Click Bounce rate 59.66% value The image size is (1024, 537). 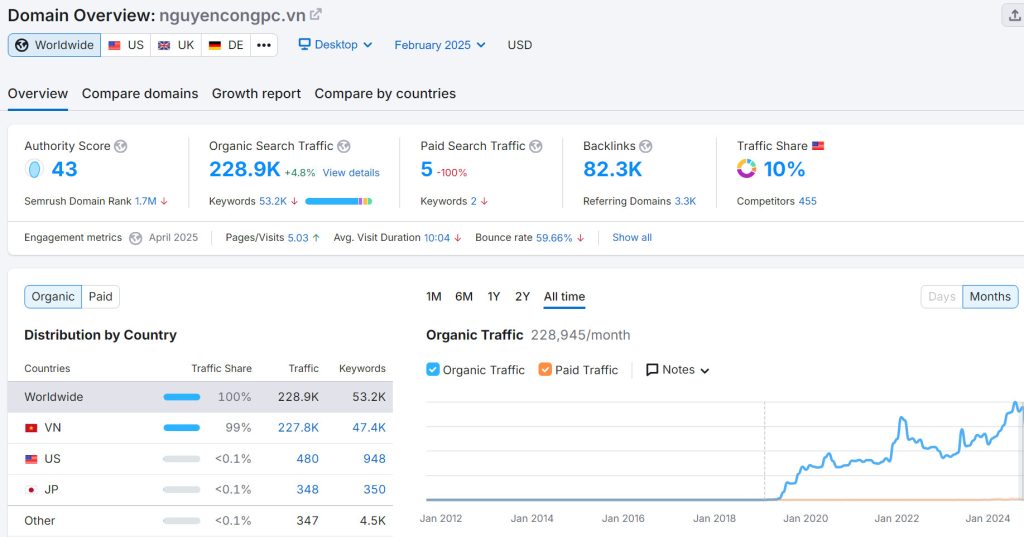554,238
